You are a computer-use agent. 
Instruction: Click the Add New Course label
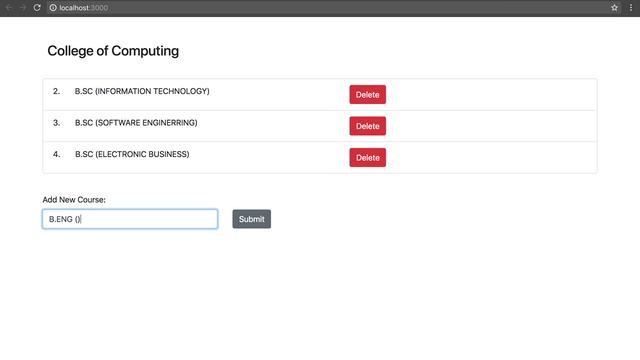[x=74, y=200]
